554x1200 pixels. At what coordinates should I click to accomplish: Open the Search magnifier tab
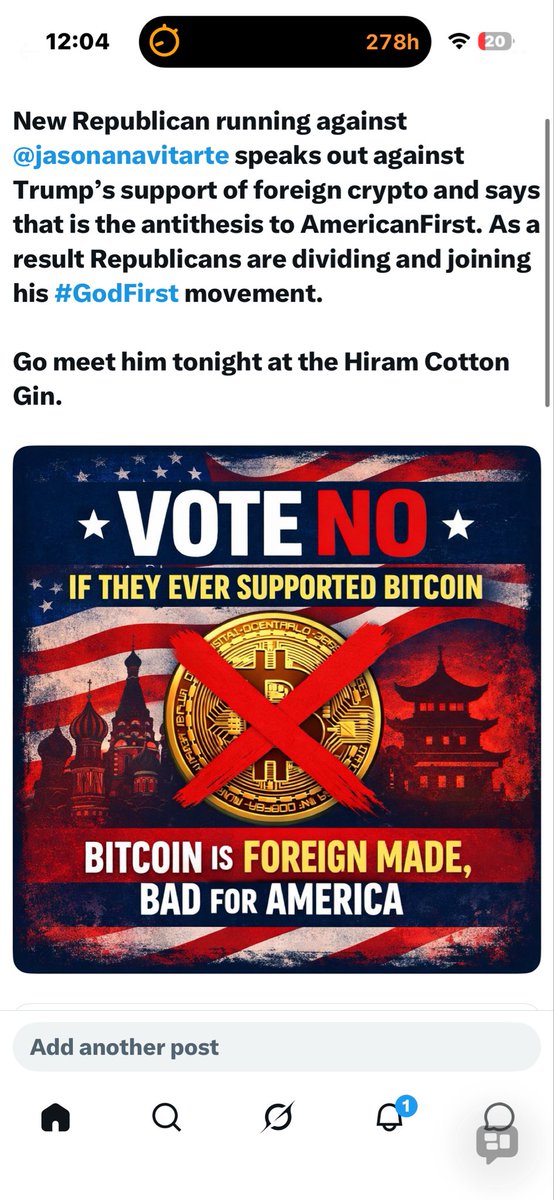click(x=167, y=1117)
